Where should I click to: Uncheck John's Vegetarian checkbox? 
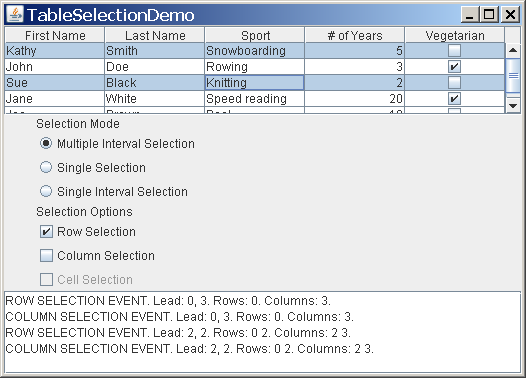coord(454,66)
